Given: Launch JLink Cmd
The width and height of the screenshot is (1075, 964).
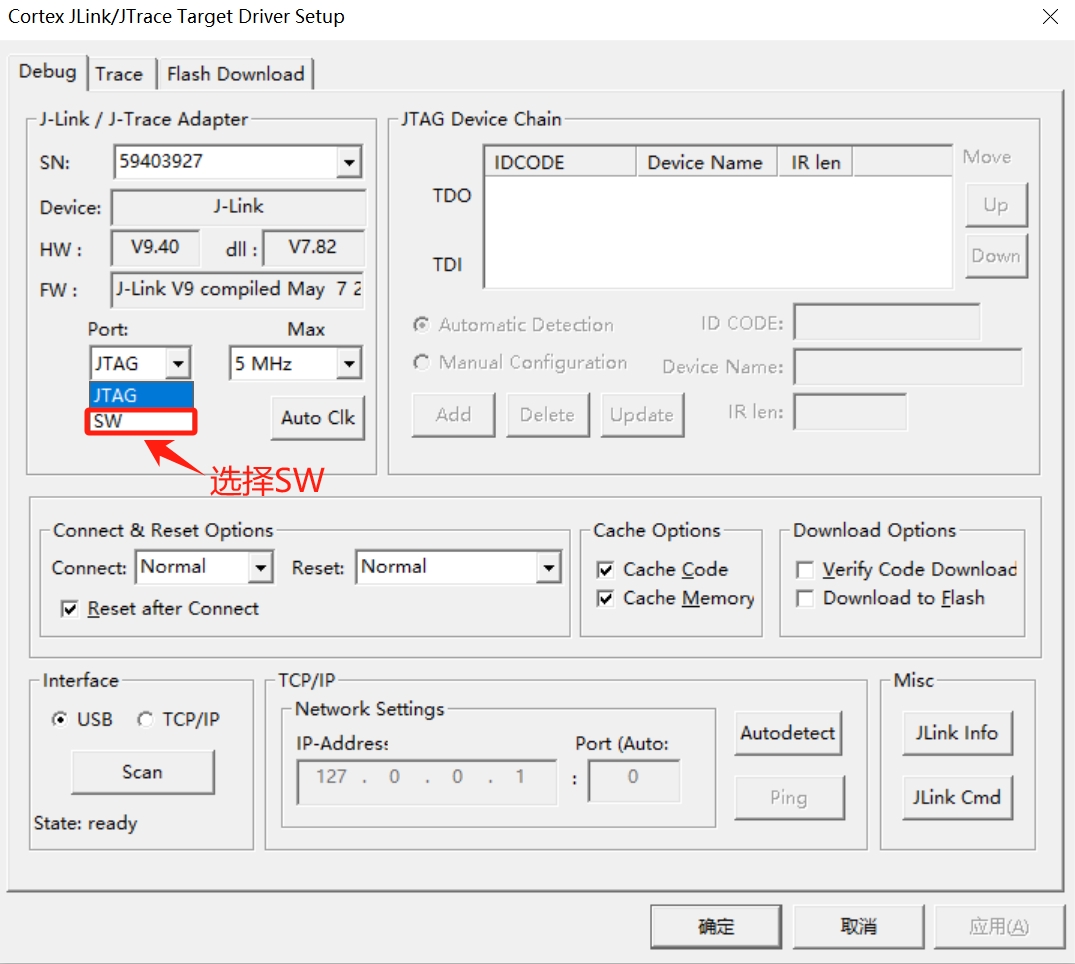Looking at the screenshot, I should tap(956, 797).
